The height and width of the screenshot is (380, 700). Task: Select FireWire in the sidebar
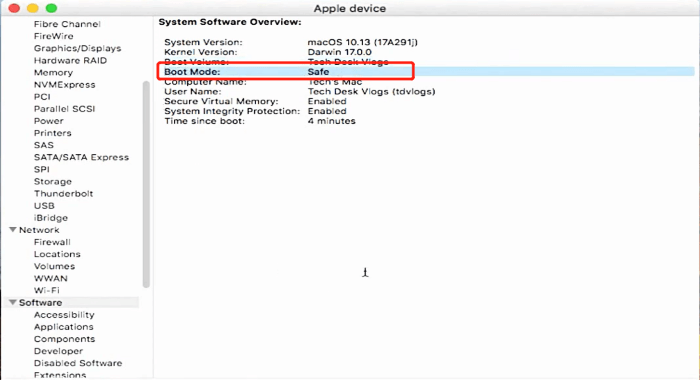point(54,36)
